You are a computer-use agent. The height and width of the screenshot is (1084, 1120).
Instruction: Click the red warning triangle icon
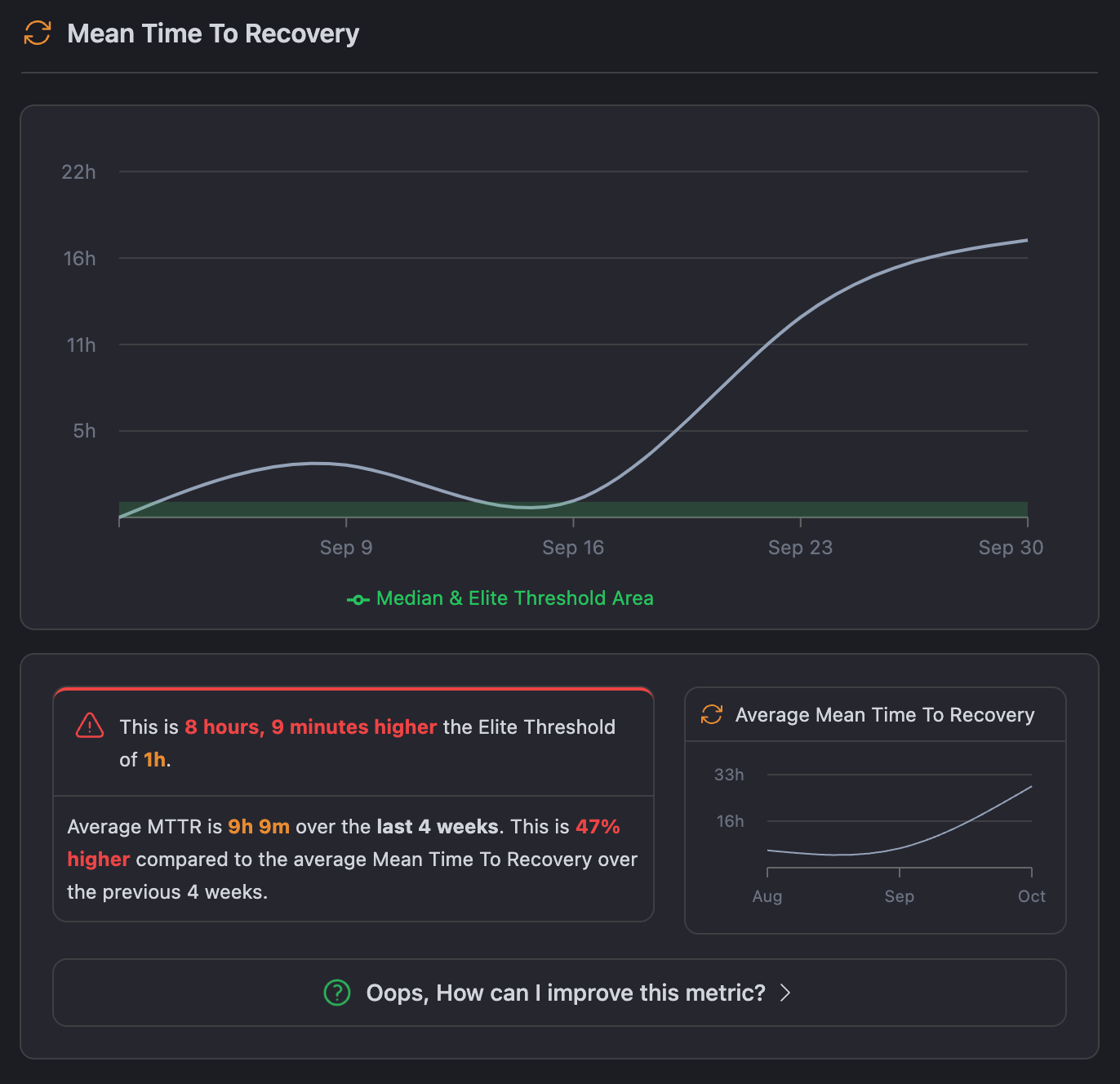pos(90,726)
